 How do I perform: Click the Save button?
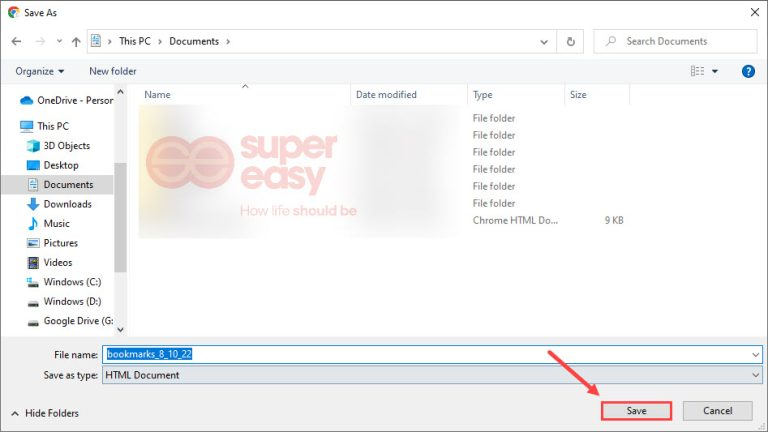click(x=636, y=411)
